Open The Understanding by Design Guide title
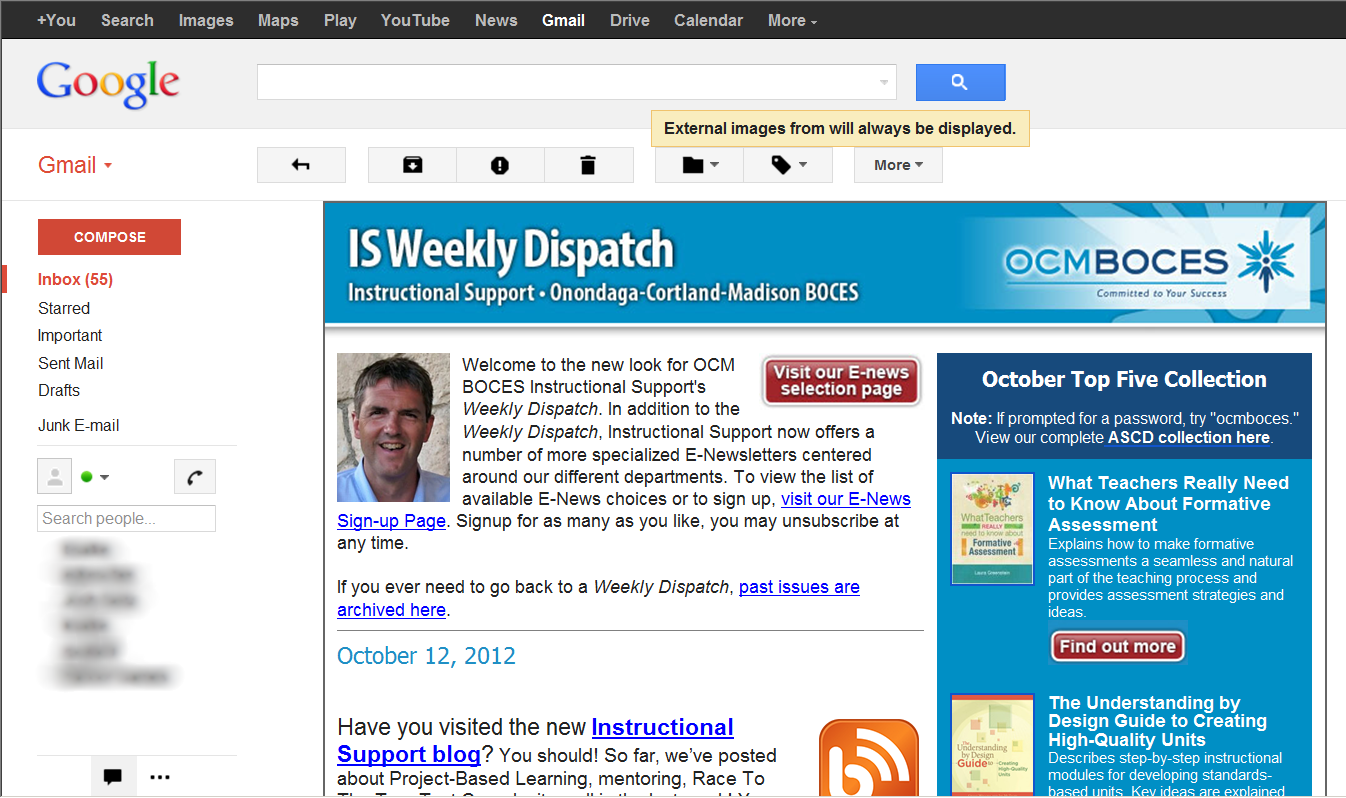The image size is (1346, 798). [x=1158, y=721]
